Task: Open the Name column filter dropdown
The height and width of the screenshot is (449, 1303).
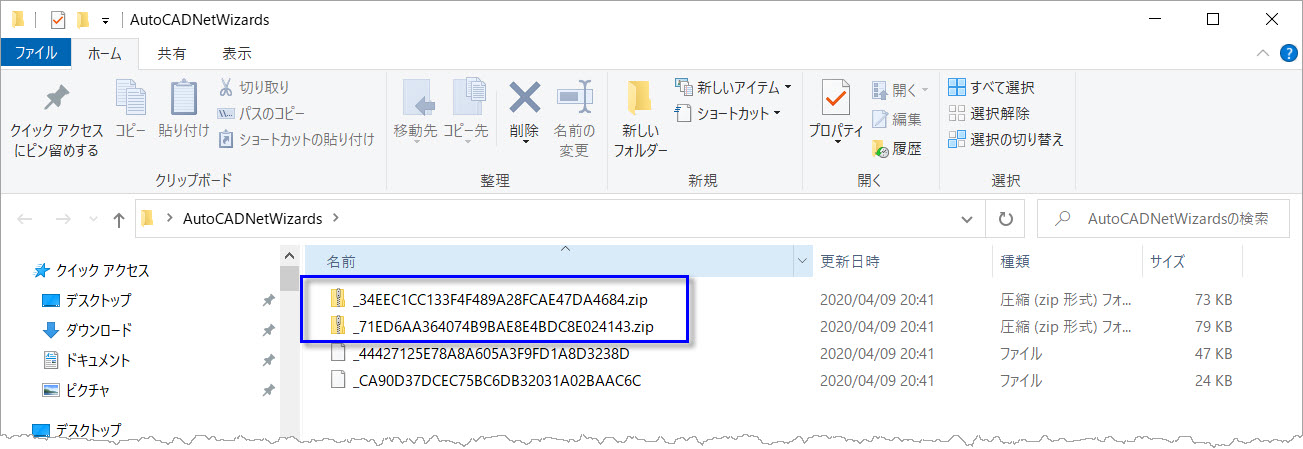Action: click(x=802, y=262)
